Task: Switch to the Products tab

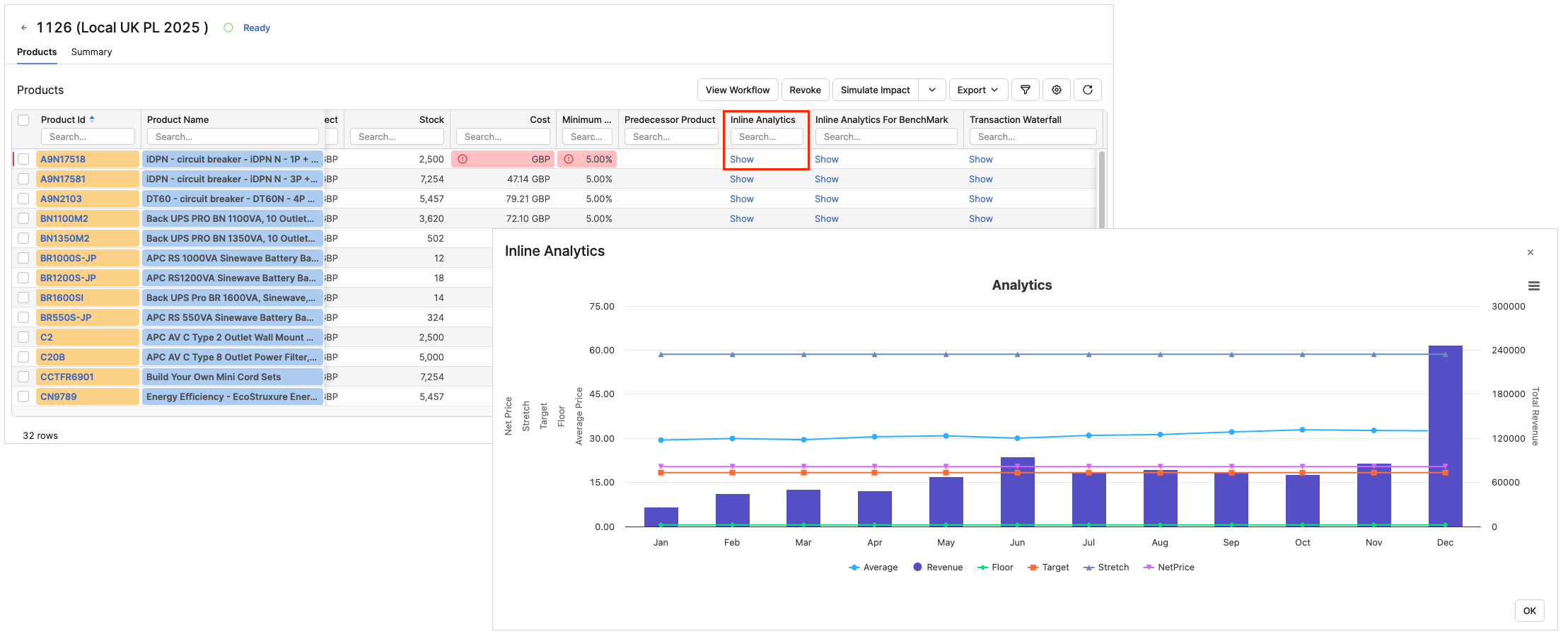Action: [37, 52]
